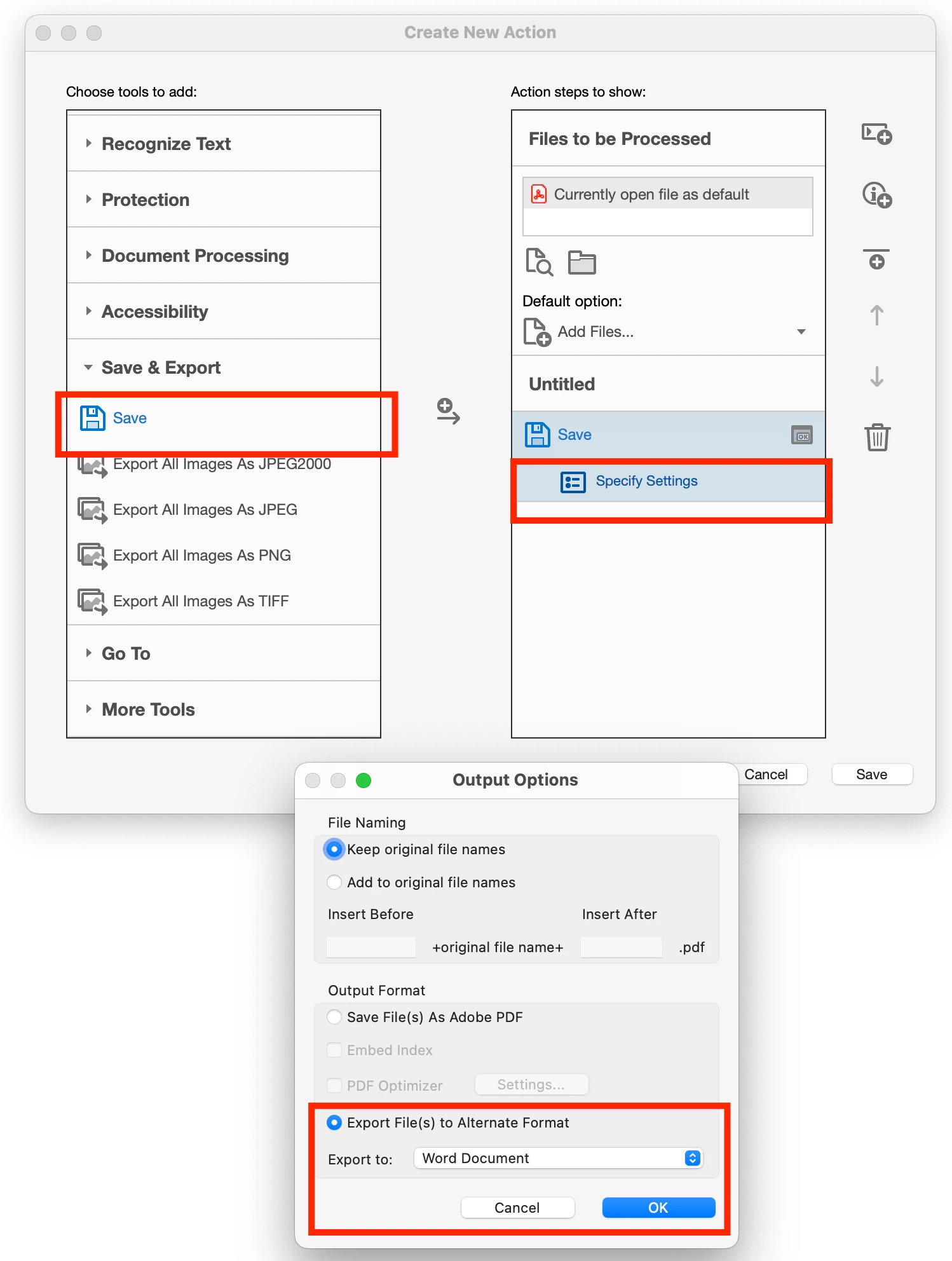
Task: Click the Add Files icon below the file list
Action: point(539,262)
